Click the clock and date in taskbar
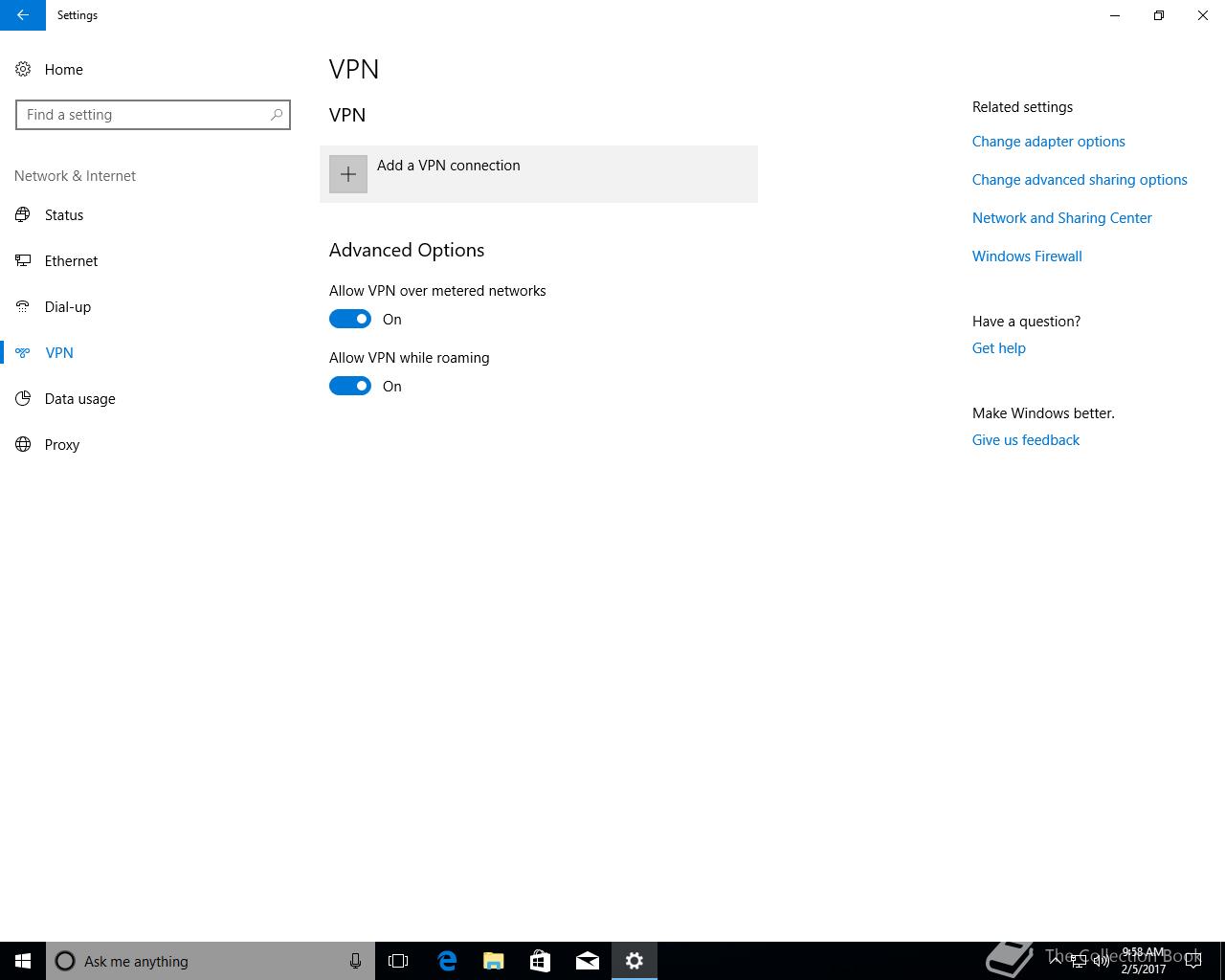Viewport: 1225px width, 980px height. [1144, 961]
